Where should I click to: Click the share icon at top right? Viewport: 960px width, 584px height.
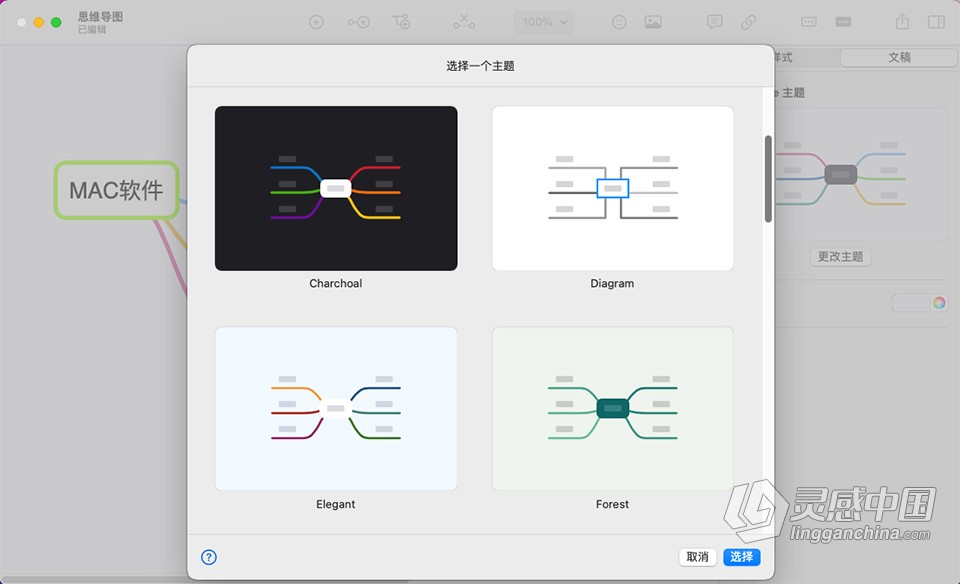[903, 21]
